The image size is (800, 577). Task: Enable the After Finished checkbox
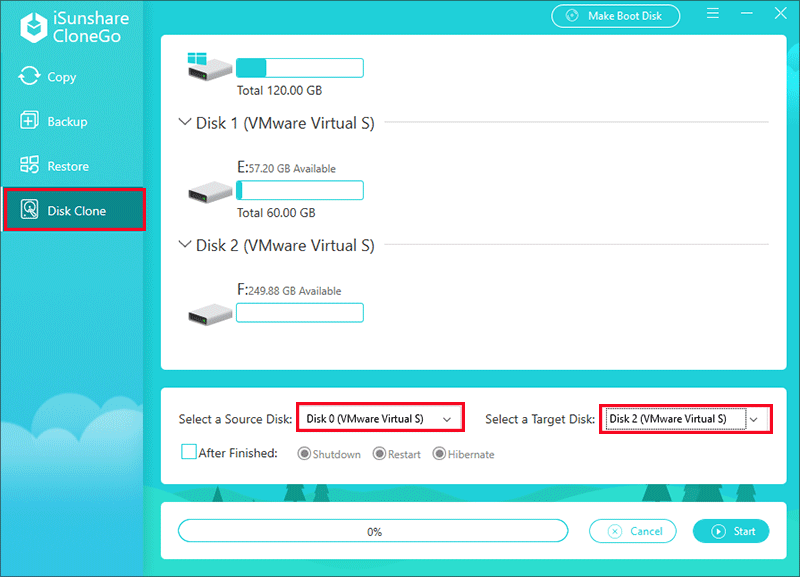[189, 452]
